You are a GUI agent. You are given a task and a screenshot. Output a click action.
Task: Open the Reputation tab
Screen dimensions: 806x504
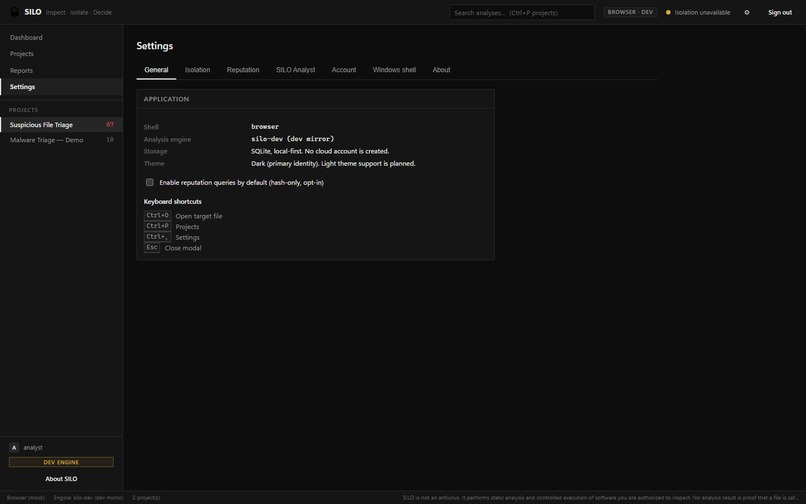243,70
